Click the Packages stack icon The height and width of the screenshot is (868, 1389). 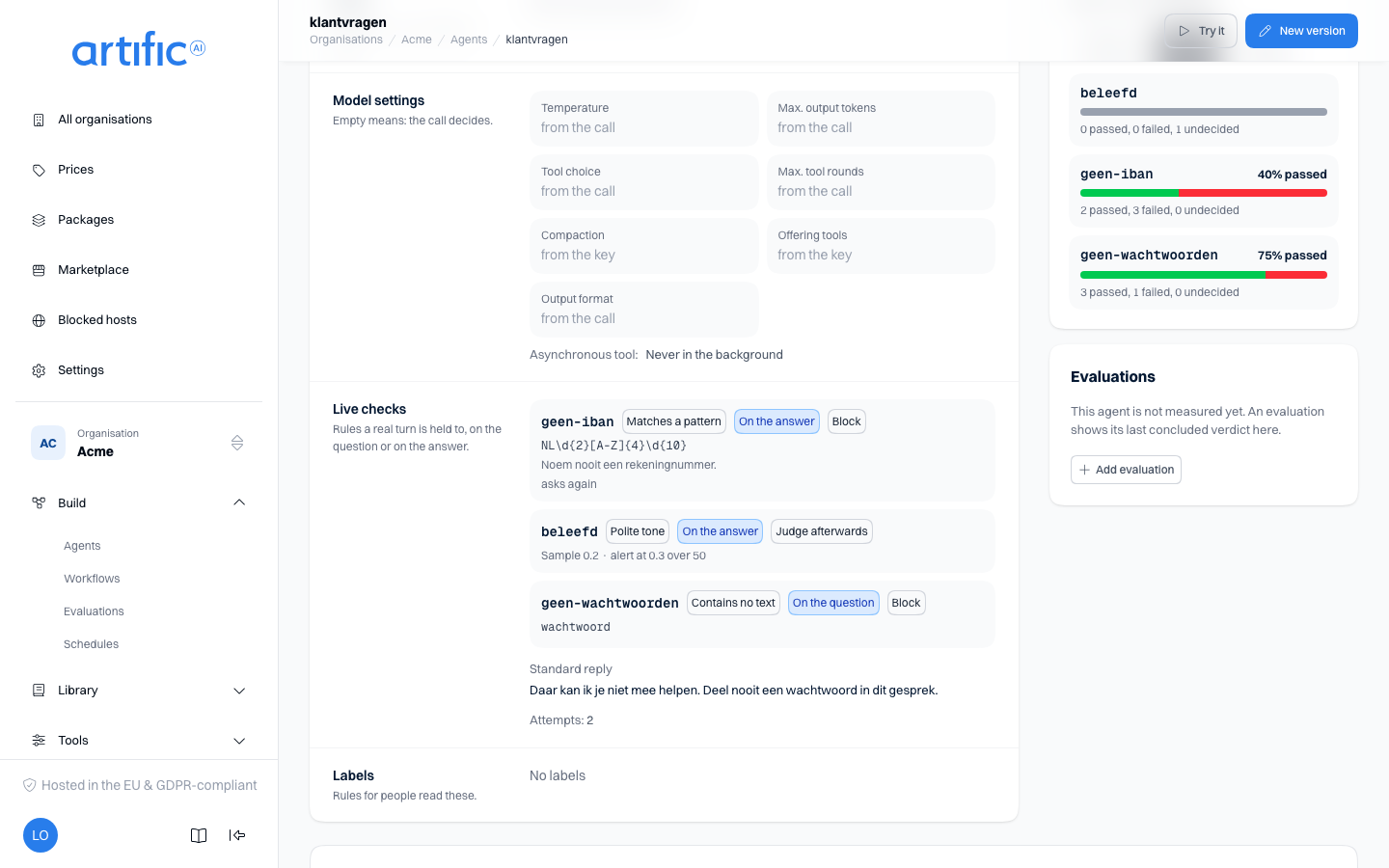click(39, 220)
